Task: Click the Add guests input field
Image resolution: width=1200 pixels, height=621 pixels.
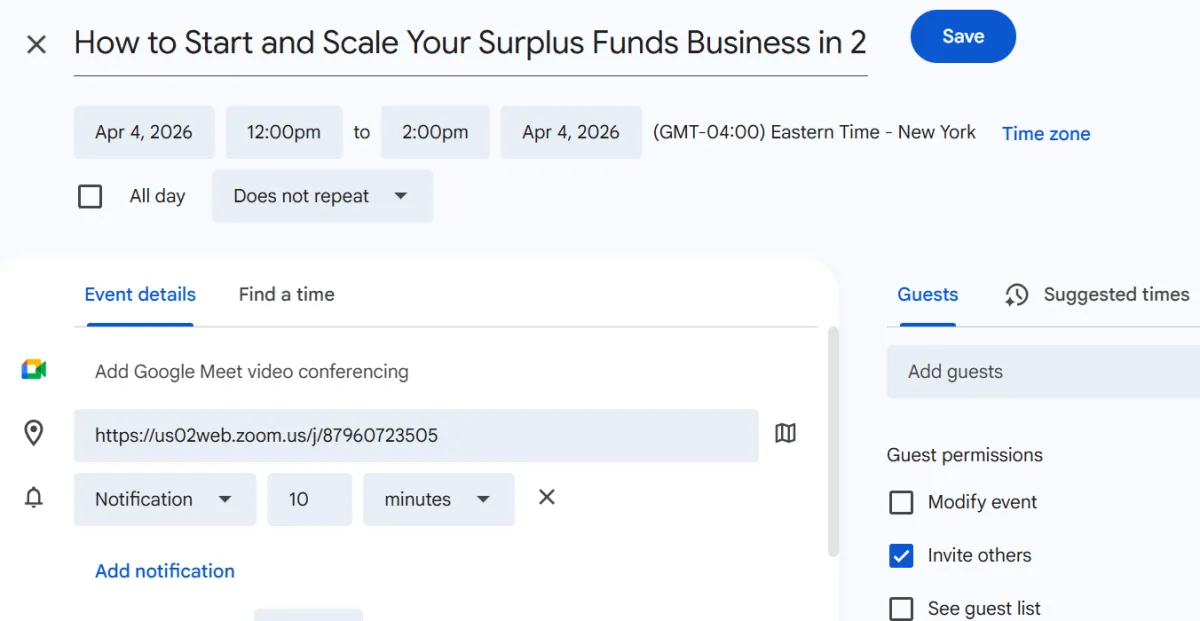Action: tap(1040, 372)
